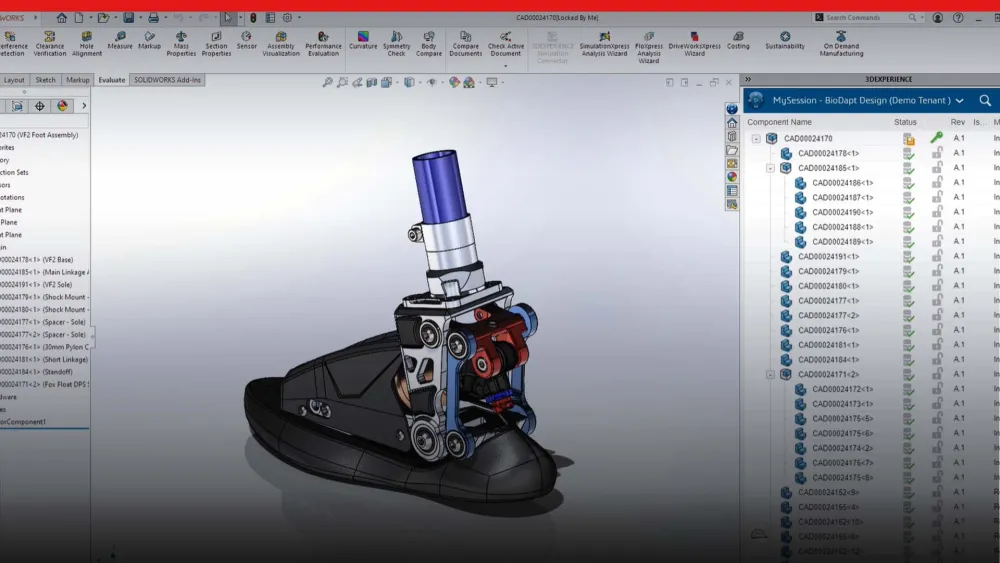Image resolution: width=1000 pixels, height=563 pixels.
Task: Click the Save icon in top toolbar
Action: click(129, 17)
